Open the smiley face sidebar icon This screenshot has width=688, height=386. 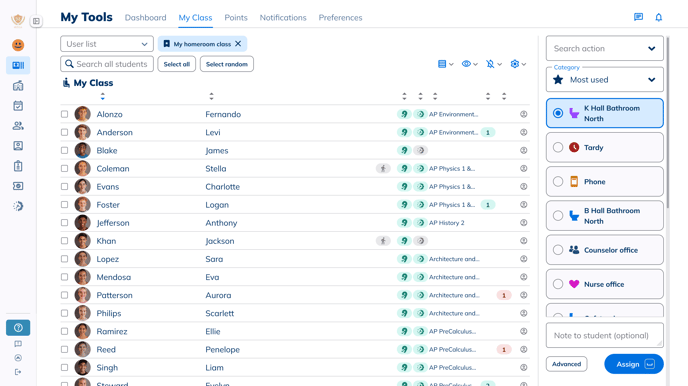(18, 45)
